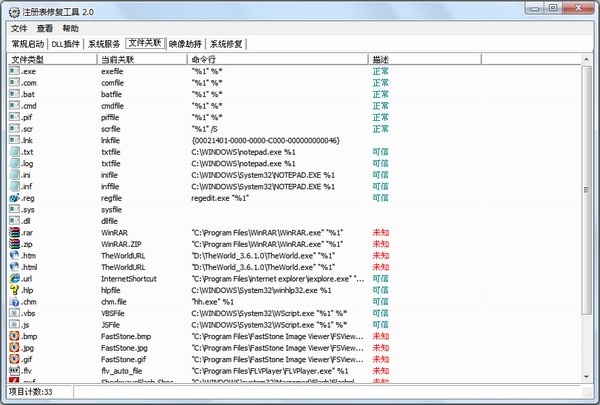Click the registry icon next to .reg
The image size is (600, 405).
coord(13,198)
